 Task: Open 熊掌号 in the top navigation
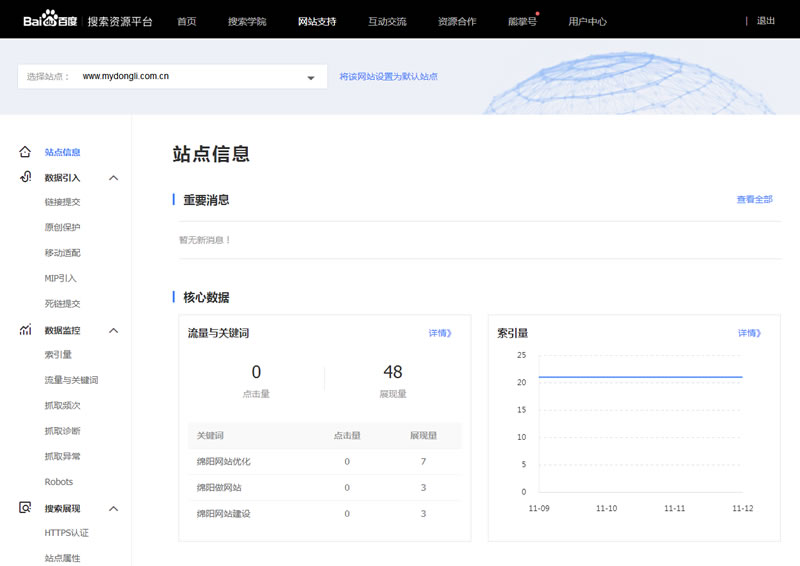pyautogui.click(x=522, y=21)
